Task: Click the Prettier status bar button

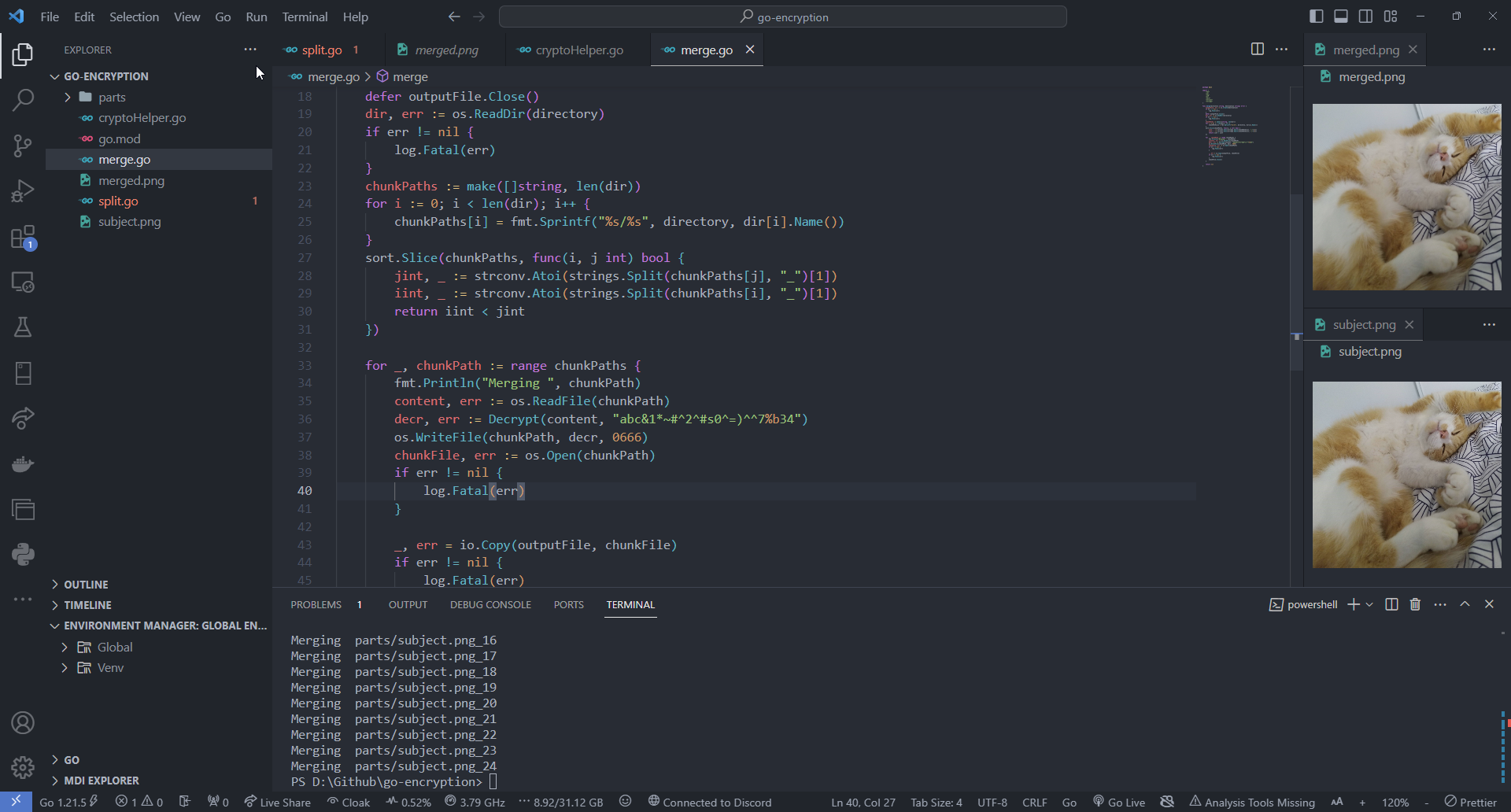Action: 1470,802
